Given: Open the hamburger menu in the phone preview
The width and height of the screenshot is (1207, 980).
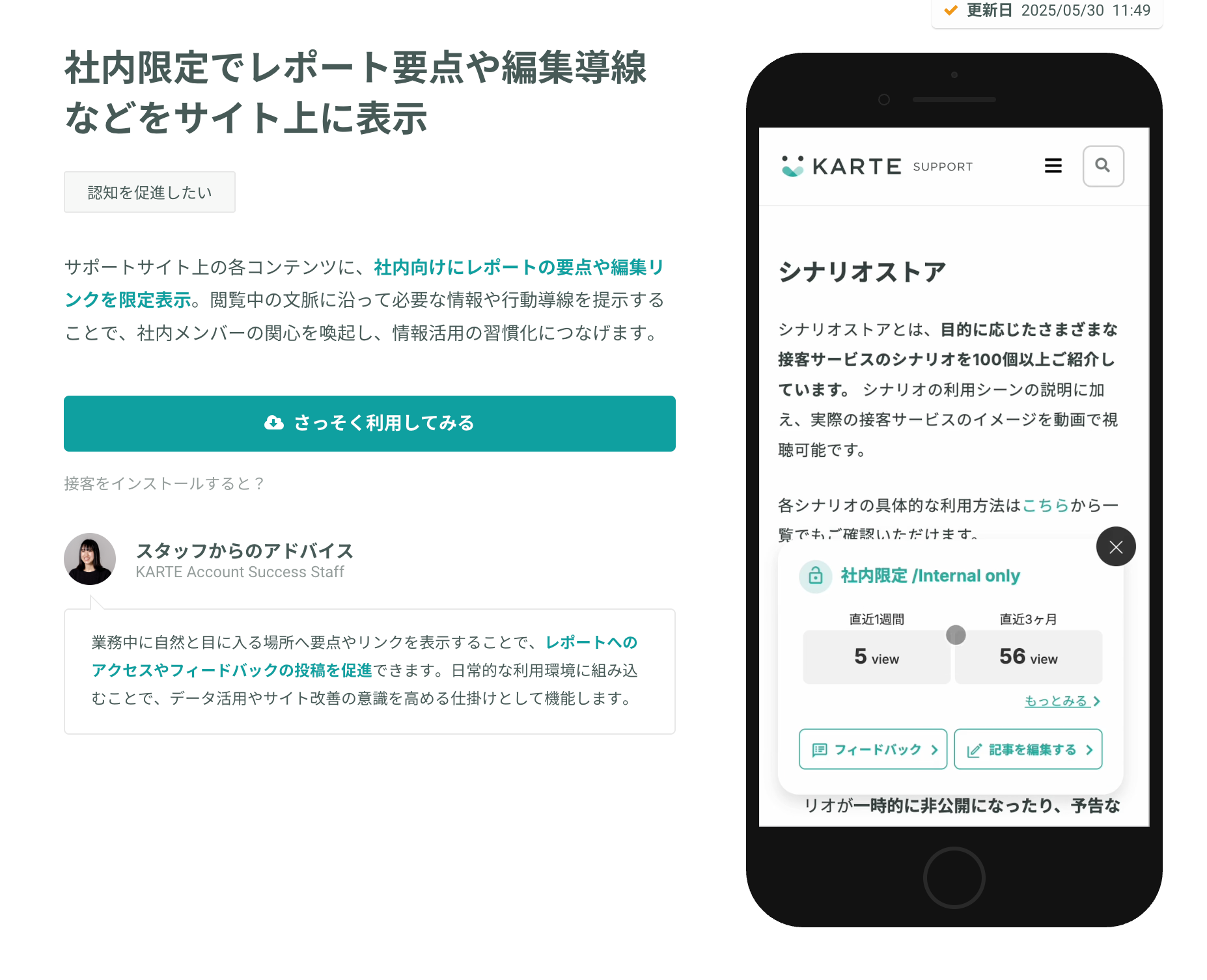Looking at the screenshot, I should click(1053, 166).
